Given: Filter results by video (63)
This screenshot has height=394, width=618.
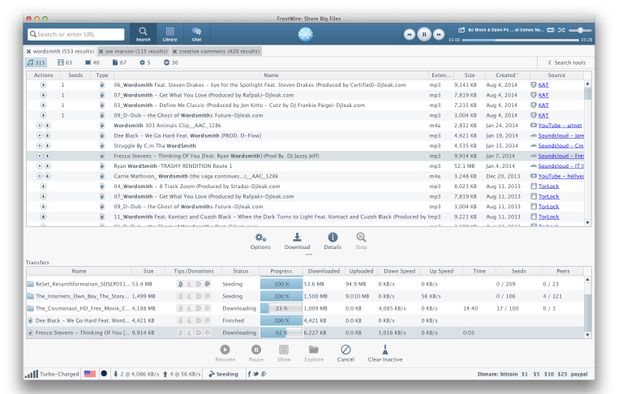Looking at the screenshot, I should click(x=65, y=62).
